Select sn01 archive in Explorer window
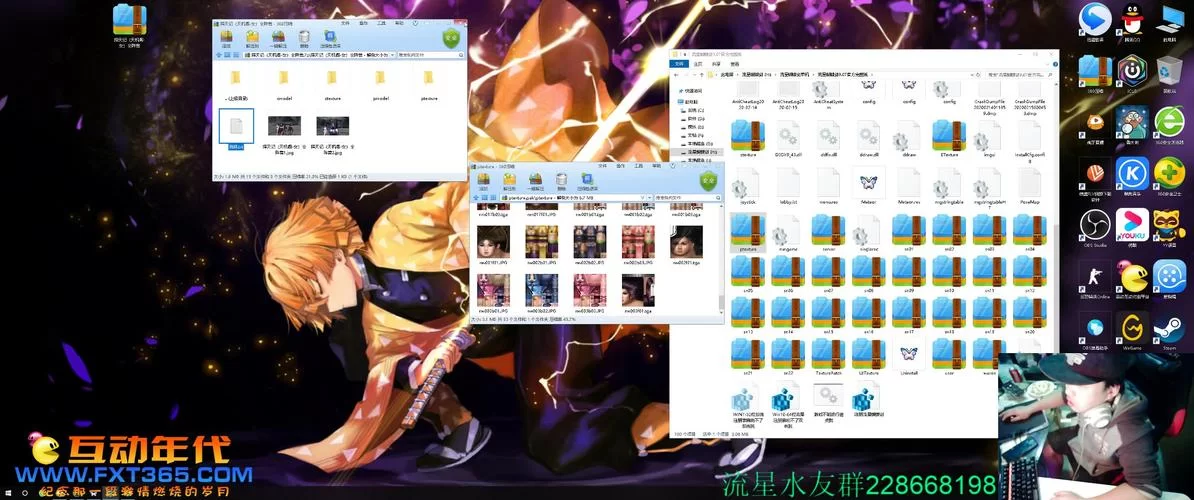 pos(908,232)
